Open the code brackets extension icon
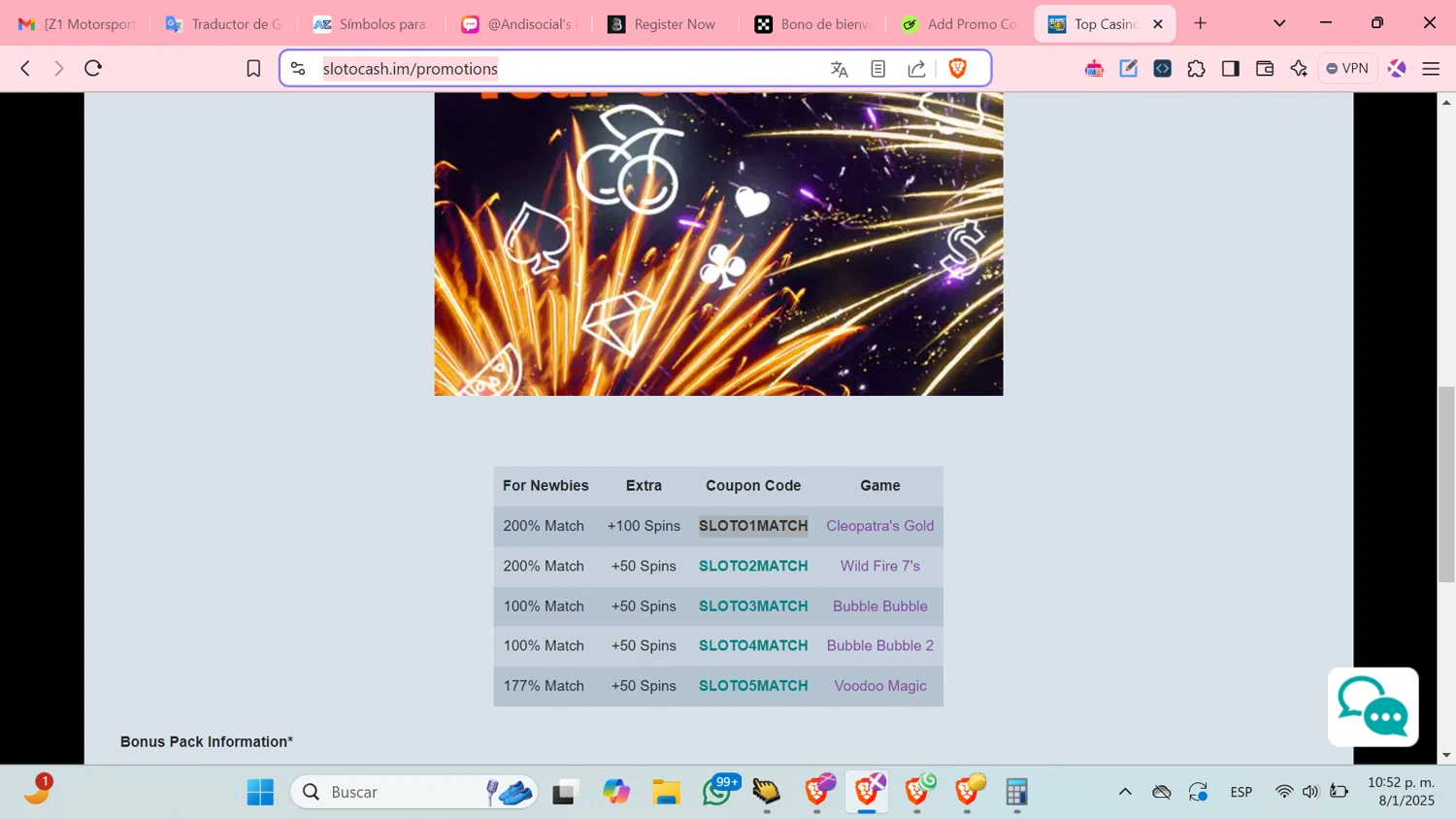Viewport: 1456px width, 819px height. 1162,69
